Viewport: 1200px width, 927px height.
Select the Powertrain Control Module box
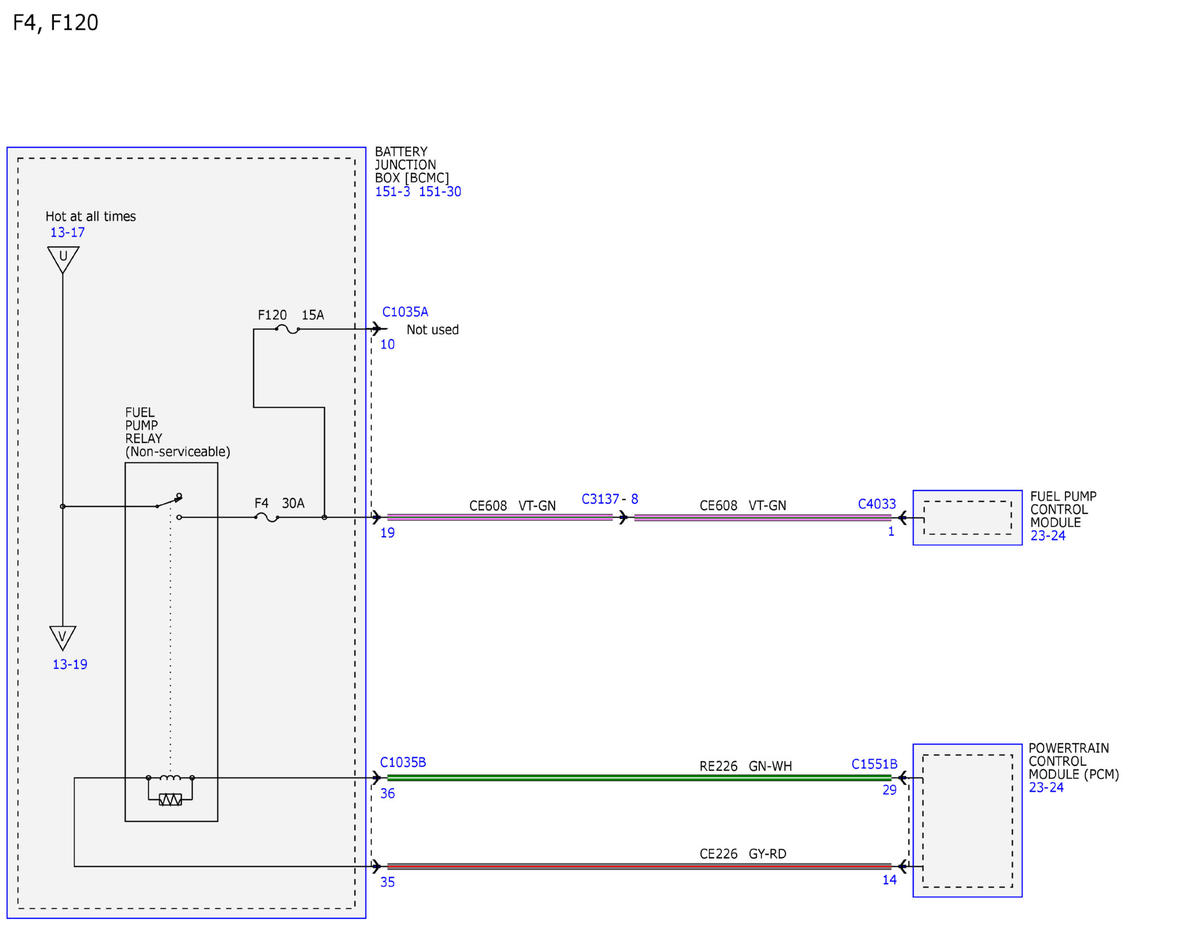pyautogui.click(x=967, y=820)
